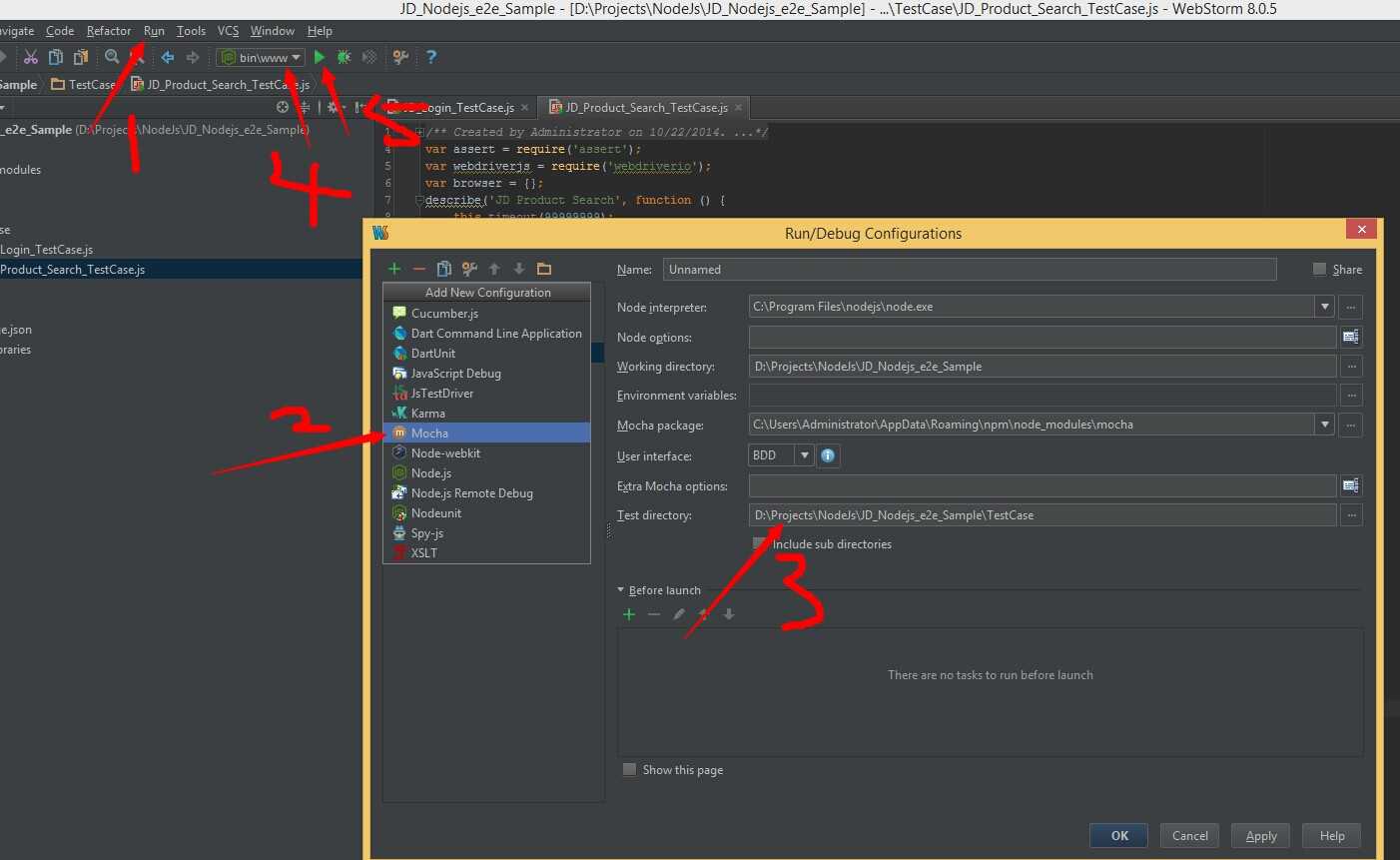The image size is (1400, 860).
Task: Open the Help menu
Action: pyautogui.click(x=320, y=31)
